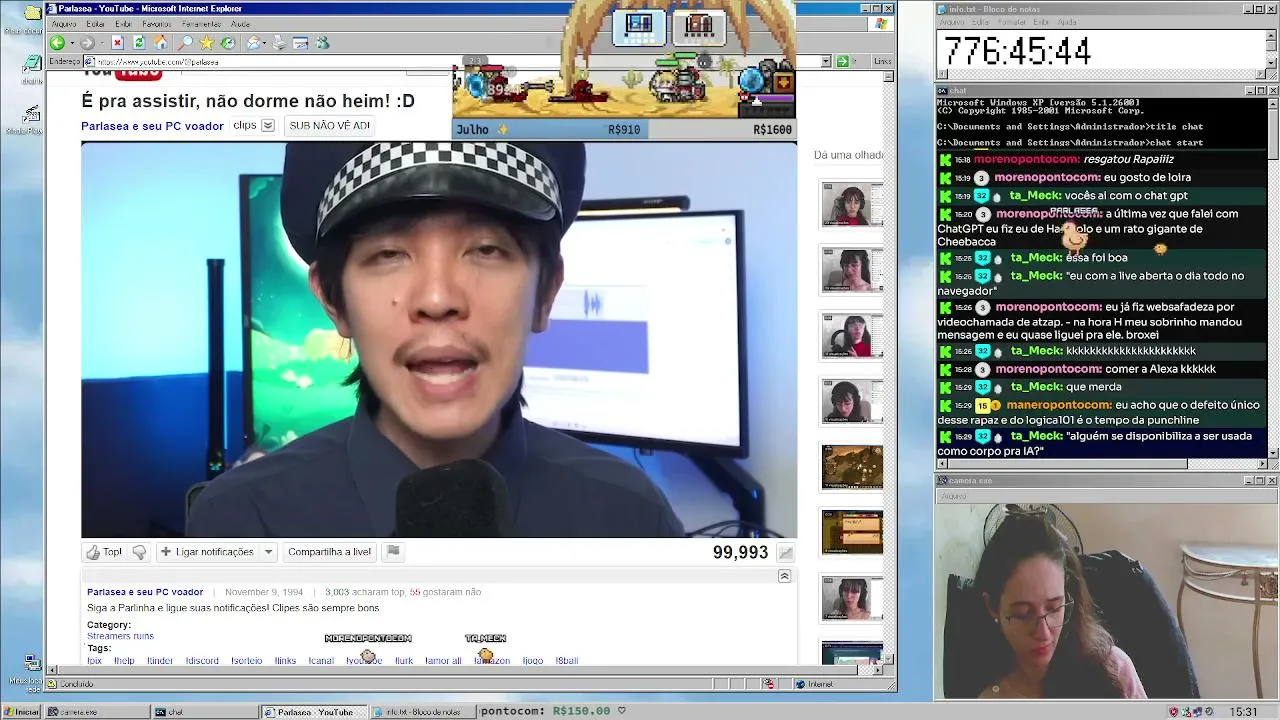
Task: Click the chat window vertical scrollbar
Action: pyautogui.click(x=1273, y=278)
